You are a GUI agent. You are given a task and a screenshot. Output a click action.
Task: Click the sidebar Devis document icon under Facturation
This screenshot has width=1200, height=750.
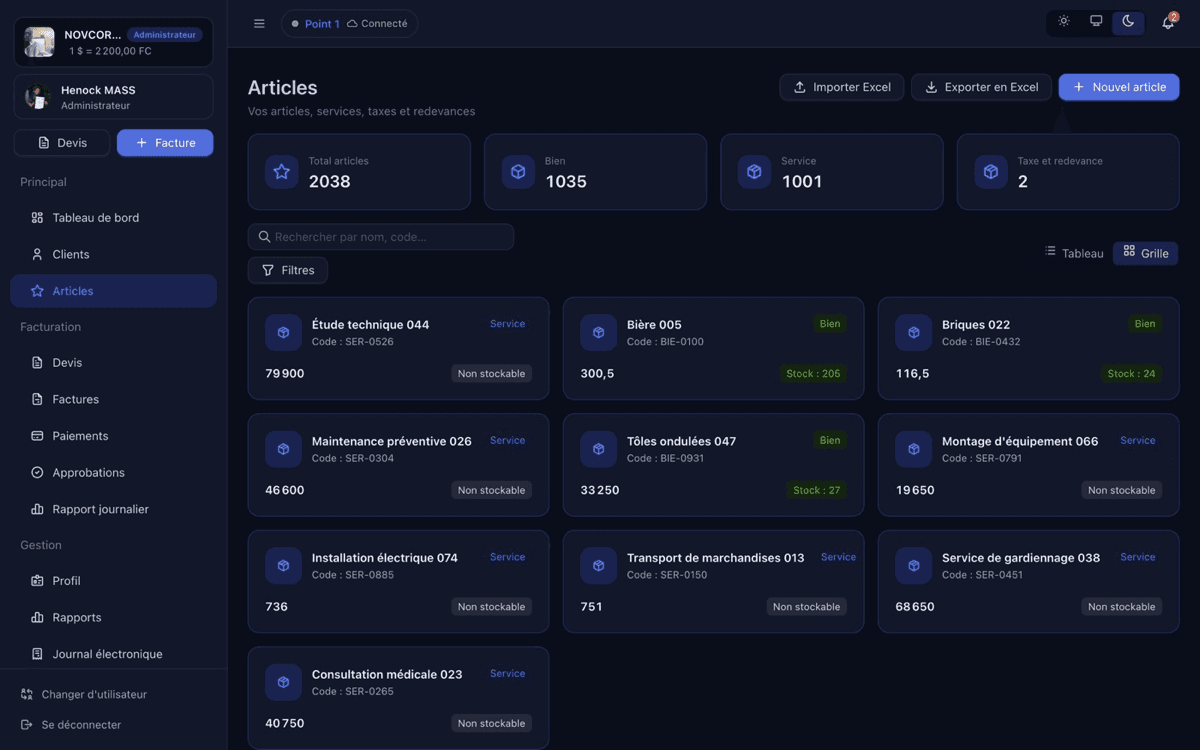coord(37,363)
